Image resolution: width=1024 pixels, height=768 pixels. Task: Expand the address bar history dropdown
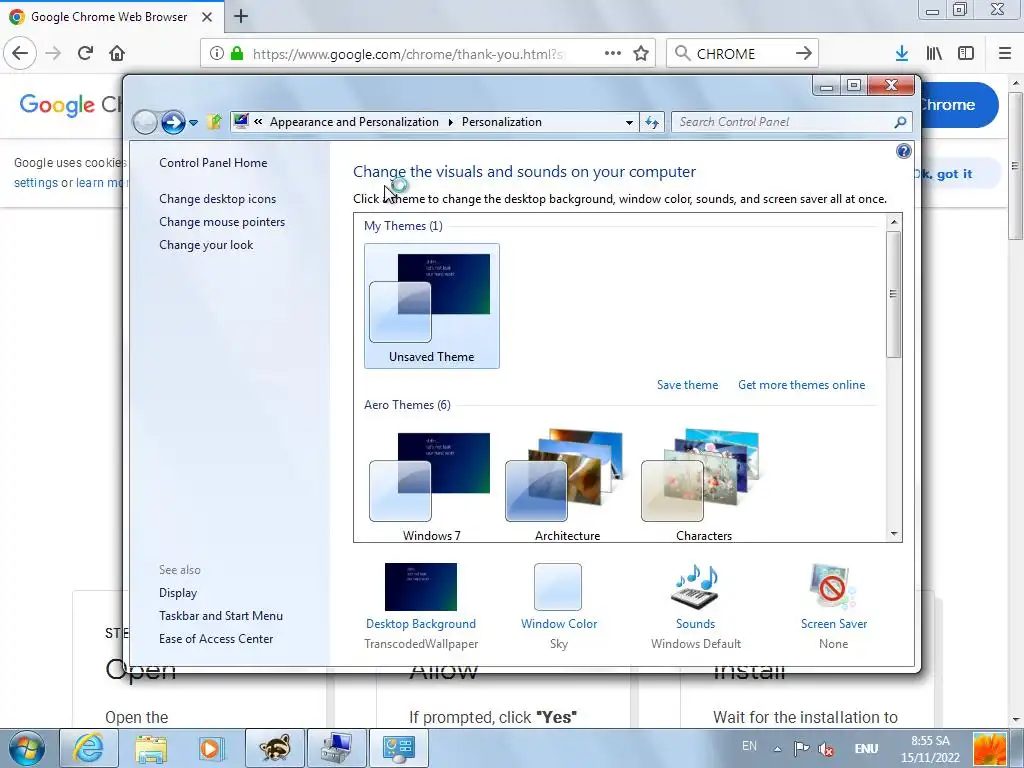point(629,122)
